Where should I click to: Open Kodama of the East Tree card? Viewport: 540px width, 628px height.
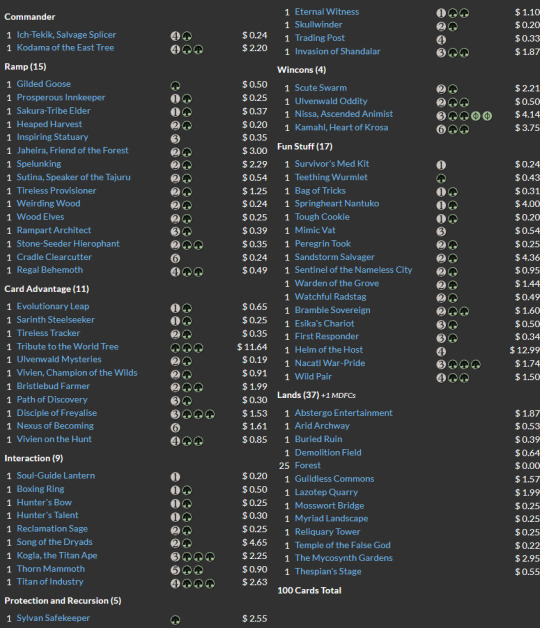65,48
